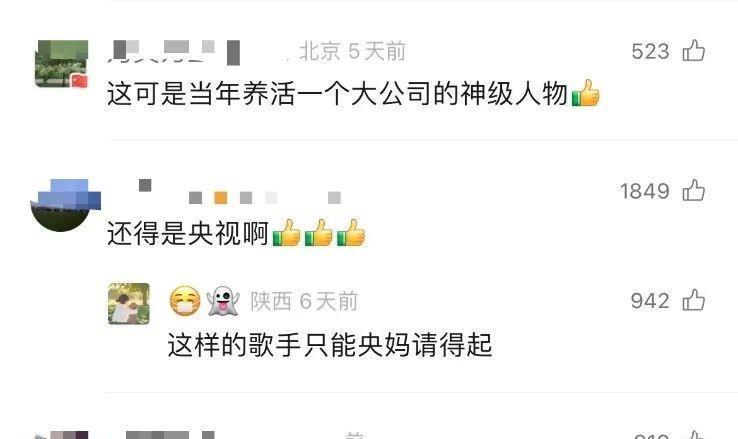The width and height of the screenshot is (738, 439).
Task: Like the comment with 523 likes
Action: (x=694, y=50)
